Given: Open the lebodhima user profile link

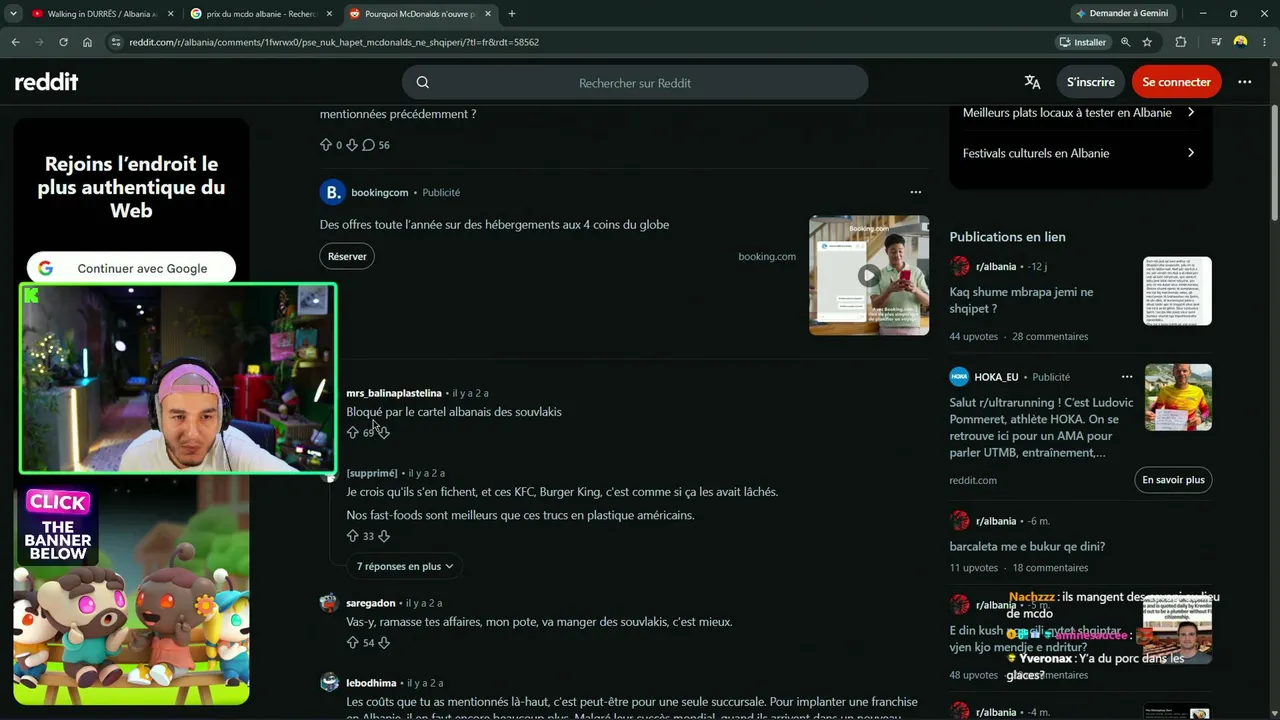Looking at the screenshot, I should click(x=371, y=683).
